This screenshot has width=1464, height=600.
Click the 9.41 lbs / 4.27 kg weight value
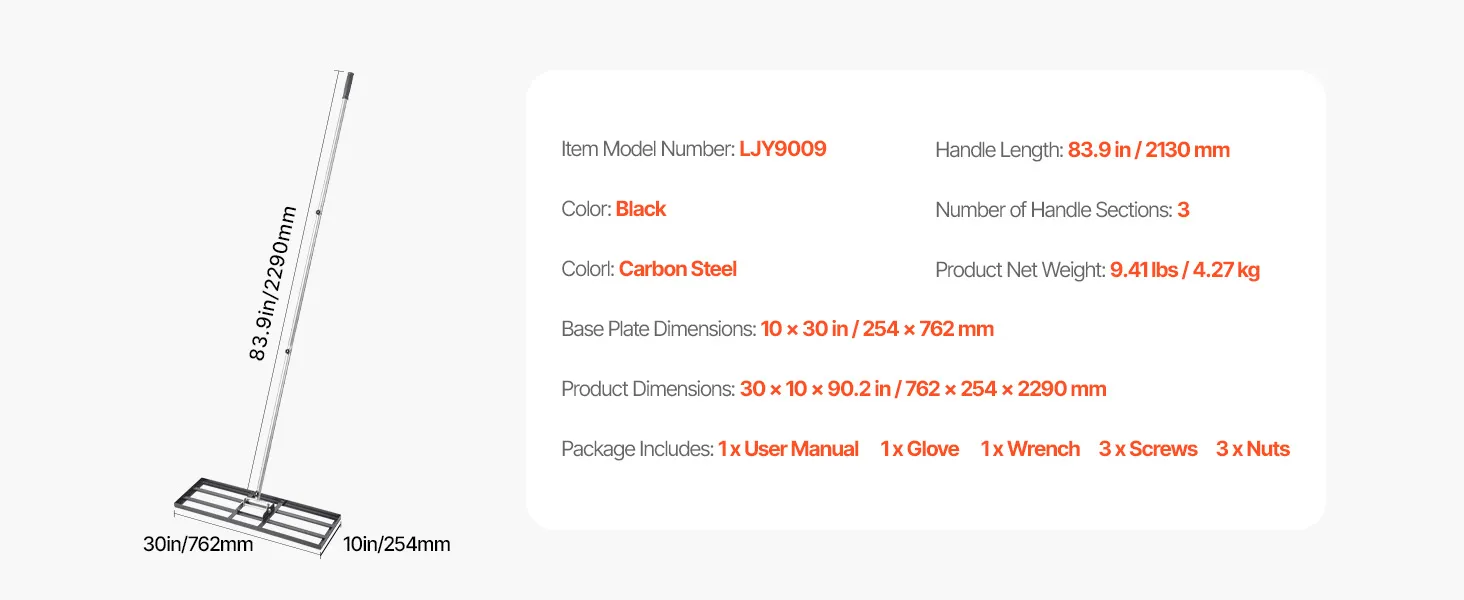click(x=1185, y=270)
